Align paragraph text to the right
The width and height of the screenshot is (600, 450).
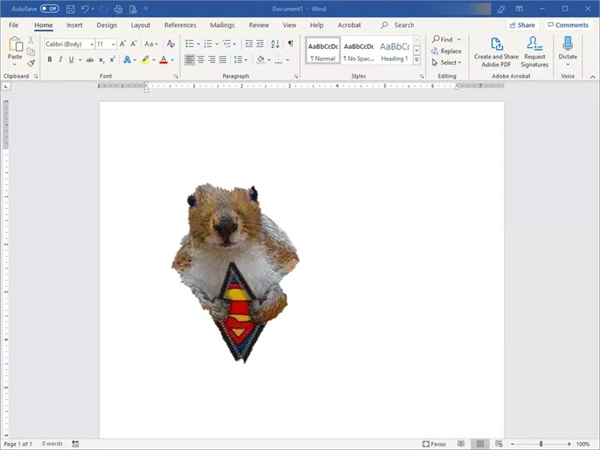[212, 60]
